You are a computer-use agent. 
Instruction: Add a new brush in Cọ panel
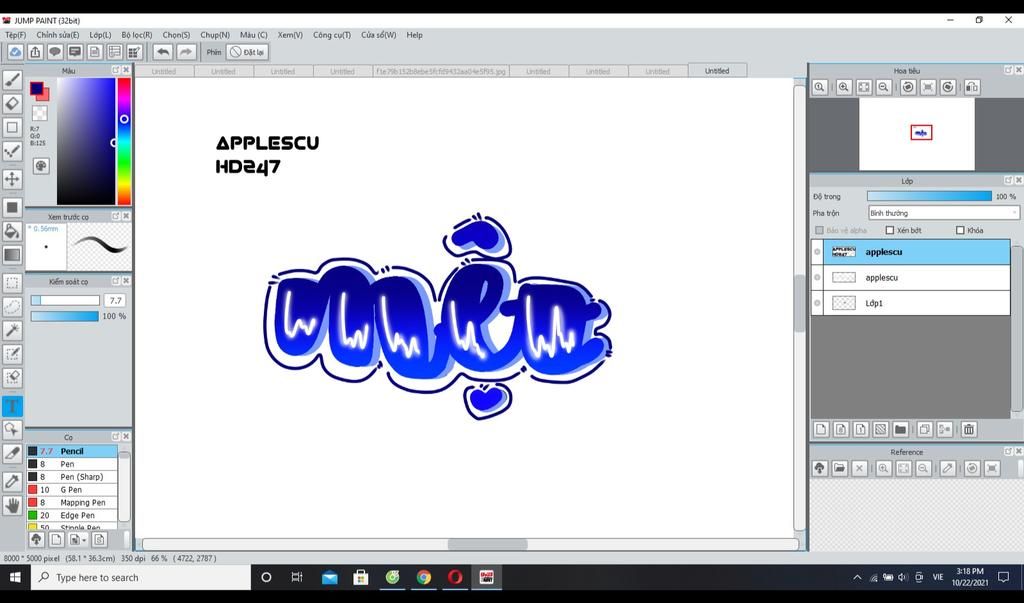56,540
